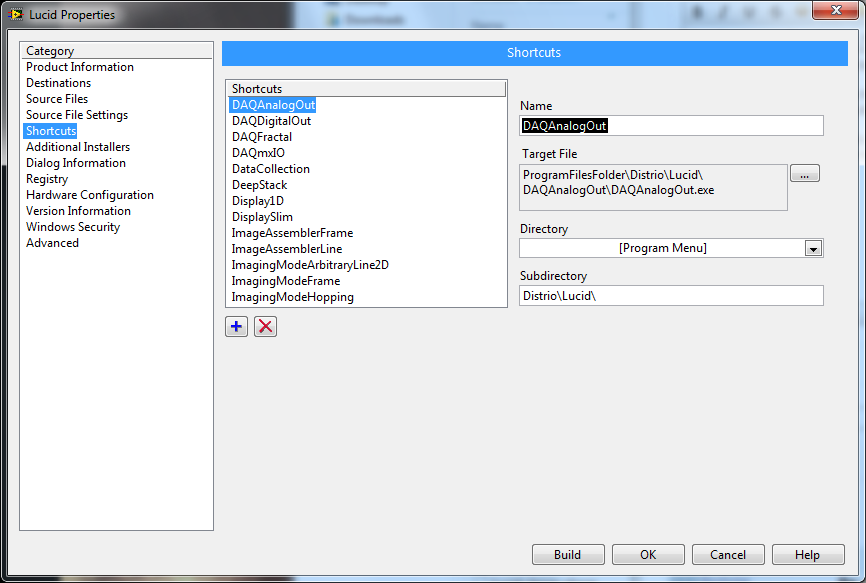This screenshot has width=866, height=583.
Task: Select DeepStack shortcut
Action: coord(260,185)
